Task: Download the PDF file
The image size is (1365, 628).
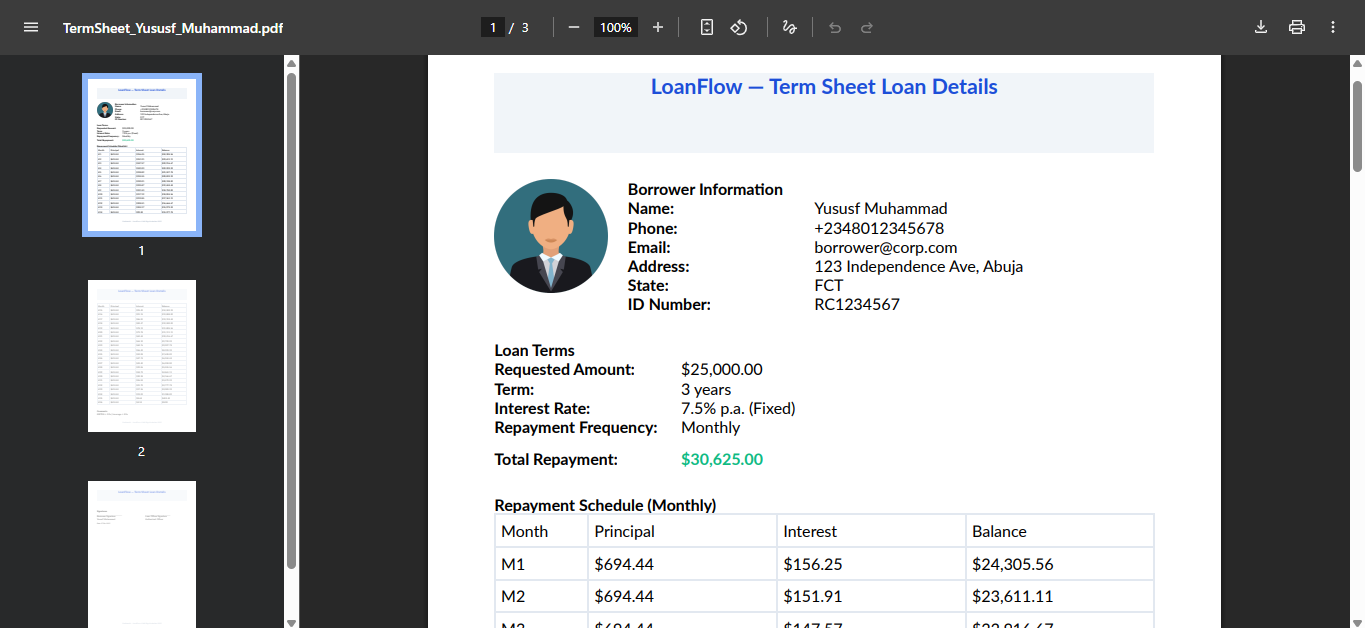Action: coord(1261,27)
